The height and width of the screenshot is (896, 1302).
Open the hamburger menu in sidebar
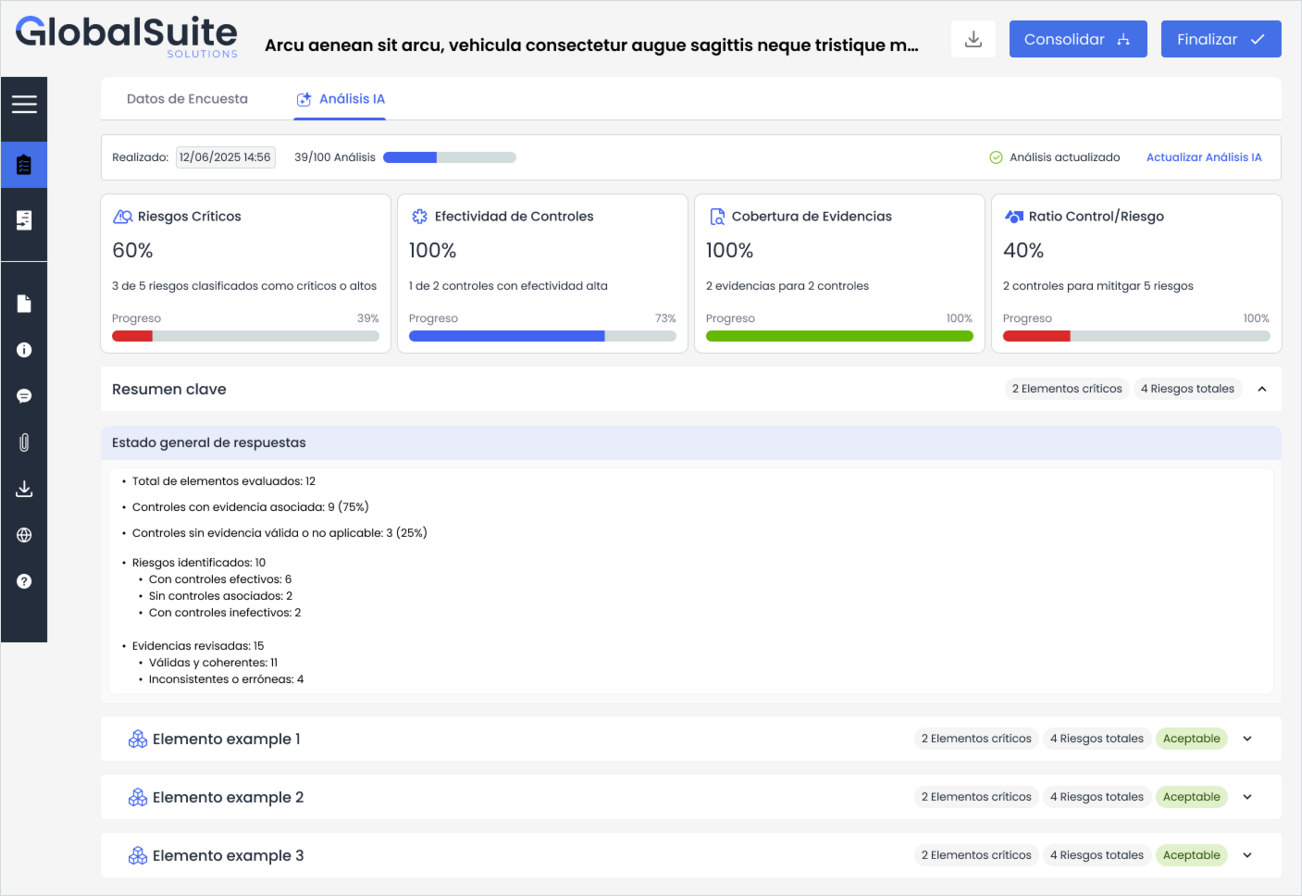(24, 104)
